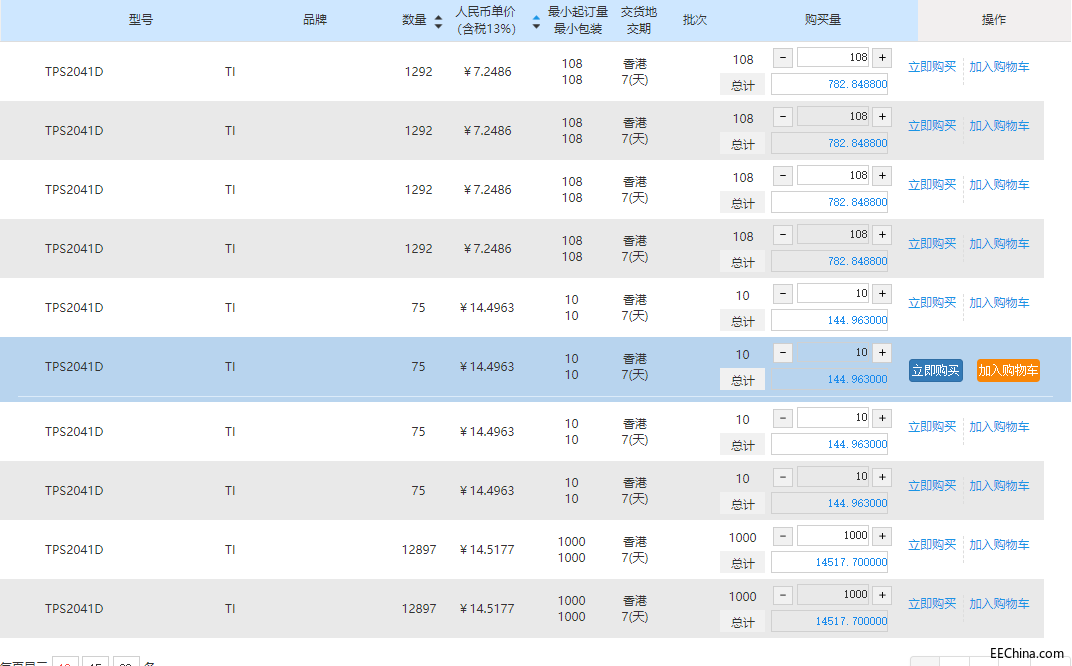
Task: Click 立即购买 in row just below highlighted row
Action: 931,426
